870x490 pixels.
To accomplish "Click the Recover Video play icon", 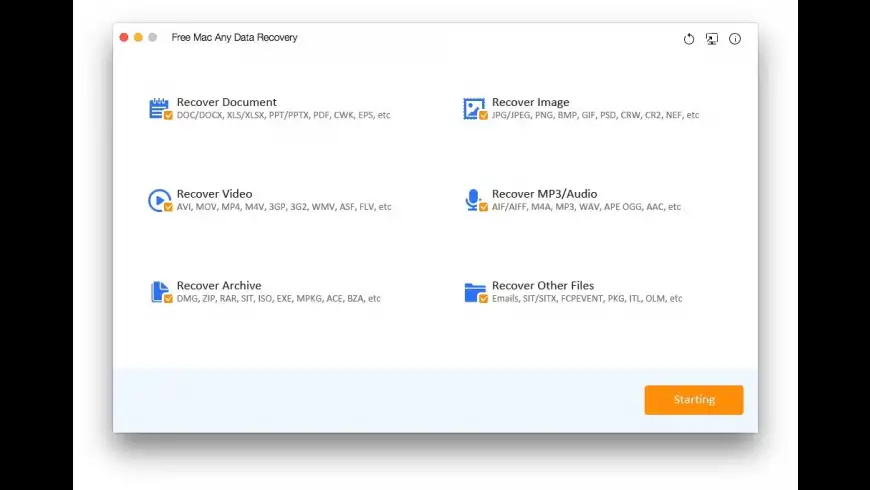I will click(x=158, y=198).
